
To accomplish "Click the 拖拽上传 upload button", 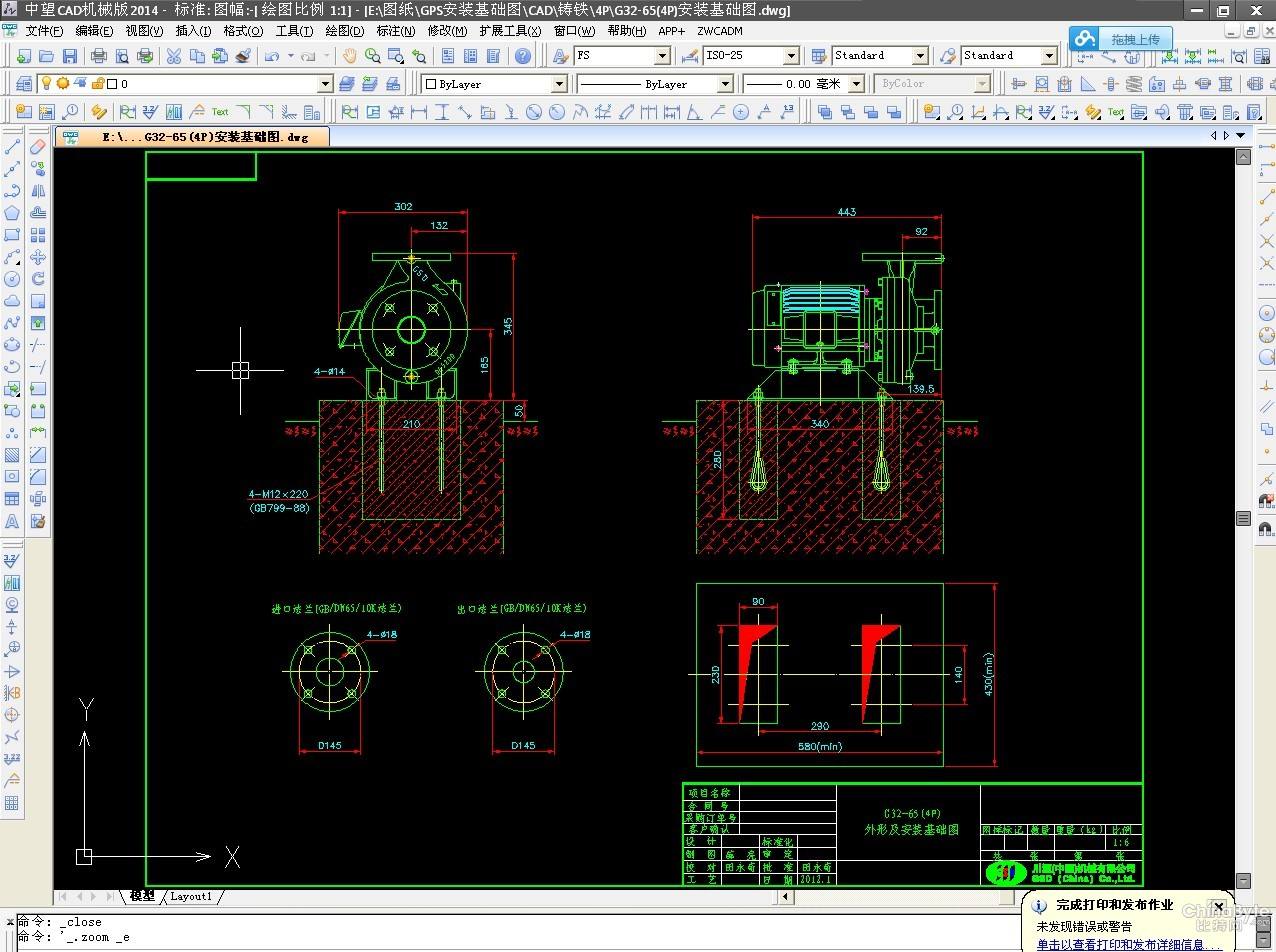I will 1121,39.
